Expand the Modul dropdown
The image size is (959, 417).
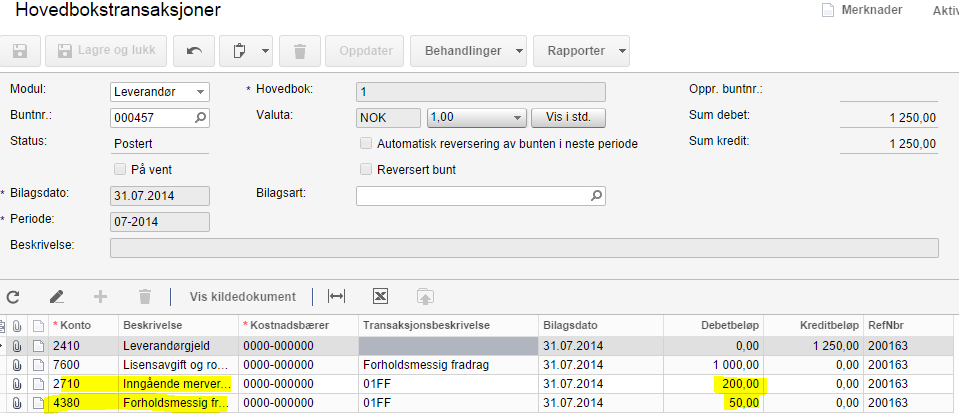[201, 91]
